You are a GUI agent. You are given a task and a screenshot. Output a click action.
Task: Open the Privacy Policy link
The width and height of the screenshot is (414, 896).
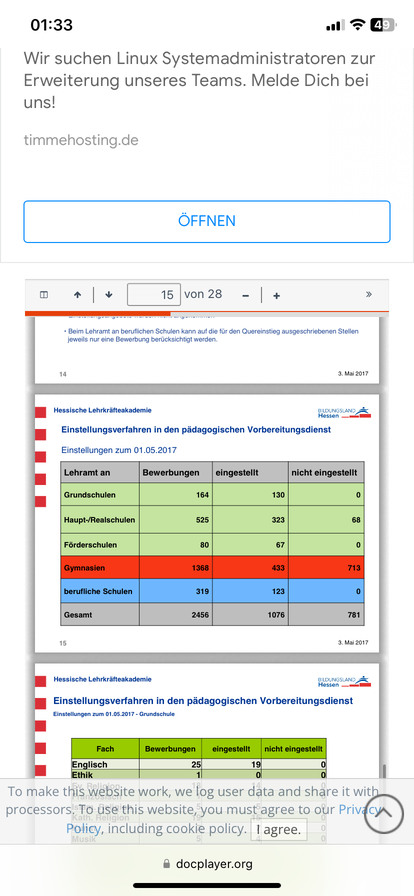tap(223, 819)
